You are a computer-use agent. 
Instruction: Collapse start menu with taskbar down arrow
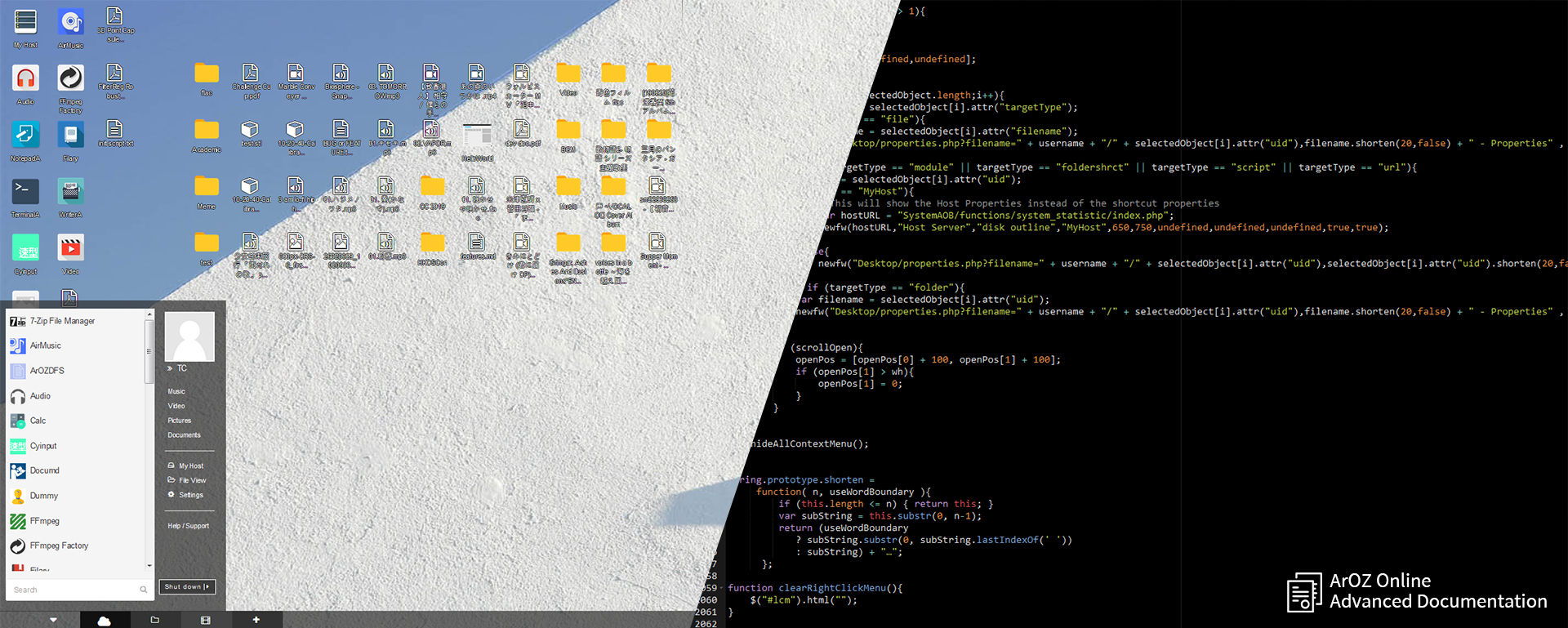pos(53,621)
